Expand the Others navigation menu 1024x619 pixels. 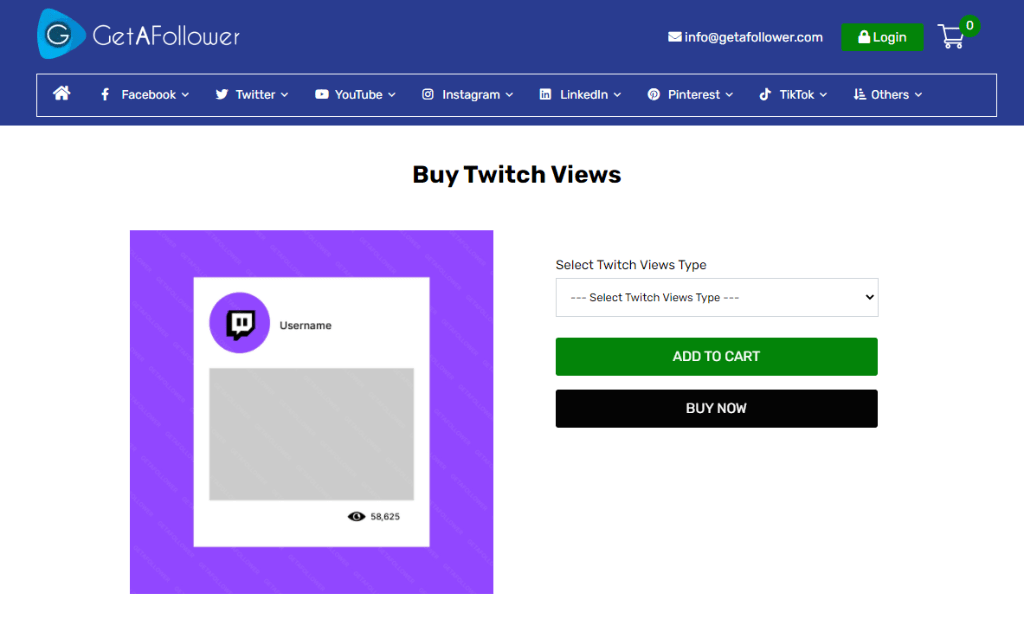click(887, 94)
